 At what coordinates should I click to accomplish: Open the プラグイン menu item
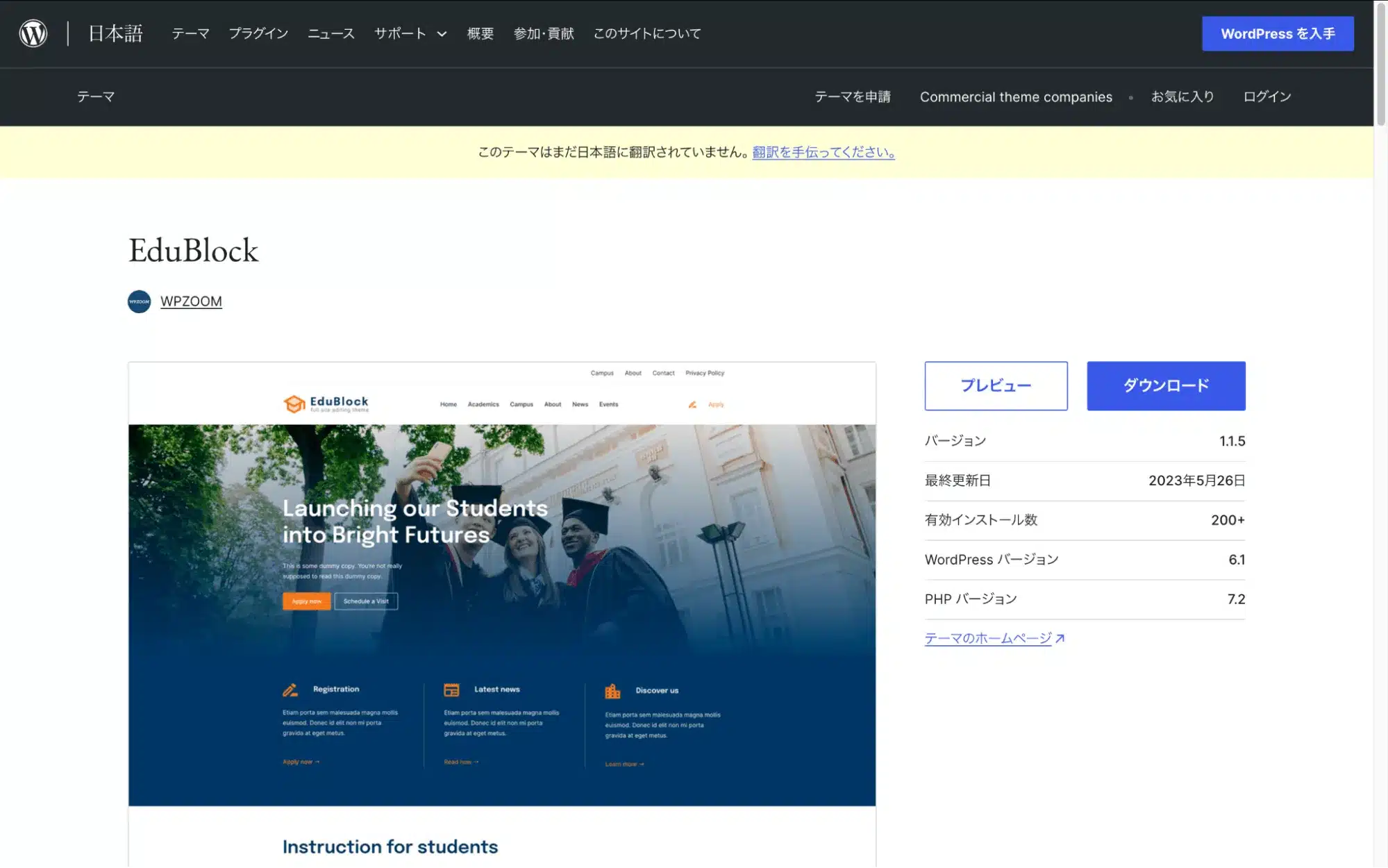pos(258,33)
